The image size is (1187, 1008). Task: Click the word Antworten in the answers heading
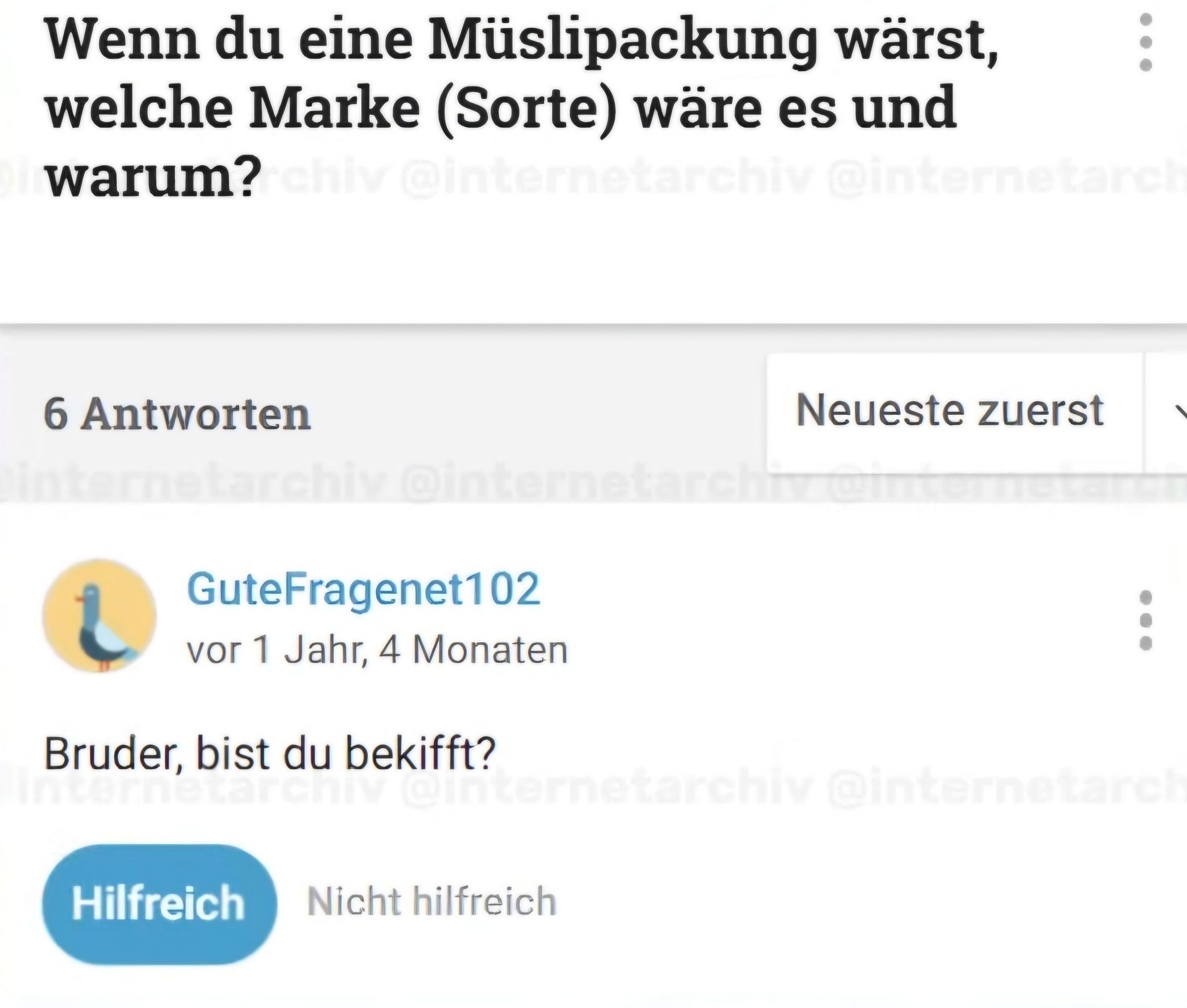[x=196, y=413]
